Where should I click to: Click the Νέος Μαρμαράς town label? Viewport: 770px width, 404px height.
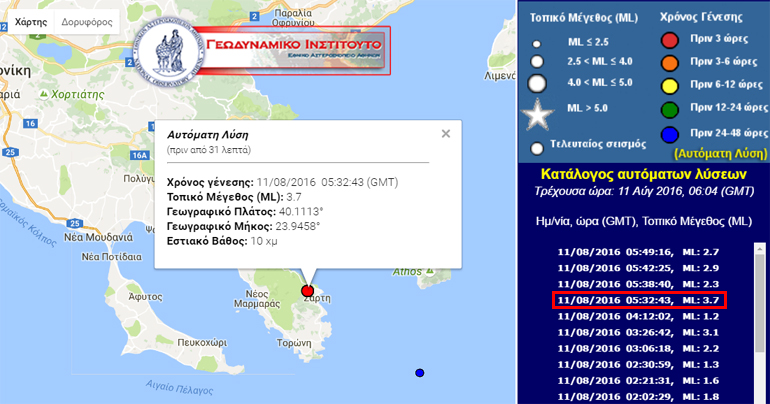pyautogui.click(x=257, y=299)
